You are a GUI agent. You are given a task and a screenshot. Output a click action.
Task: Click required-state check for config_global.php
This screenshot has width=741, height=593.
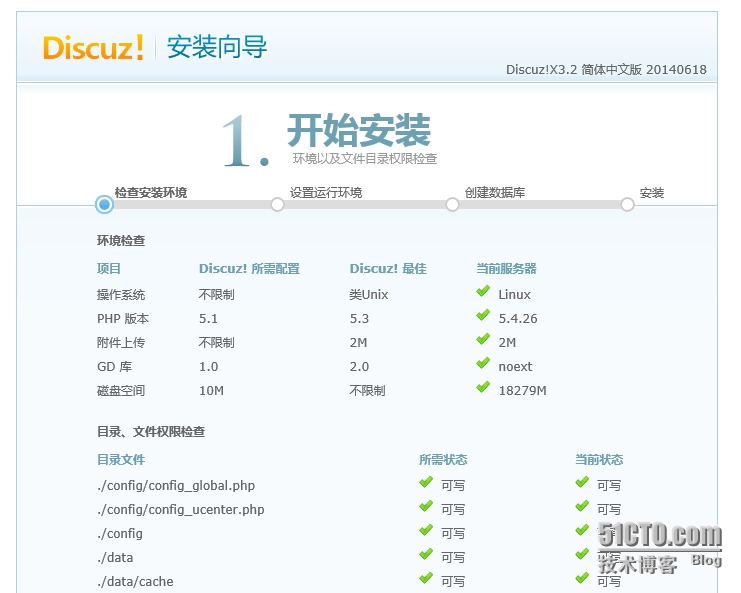(426, 482)
